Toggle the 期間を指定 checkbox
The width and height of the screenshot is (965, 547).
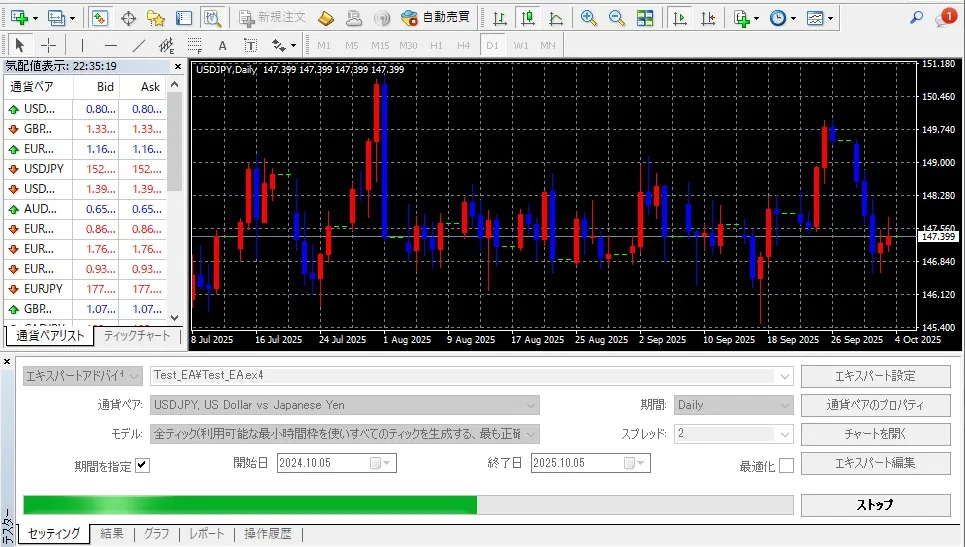point(142,465)
